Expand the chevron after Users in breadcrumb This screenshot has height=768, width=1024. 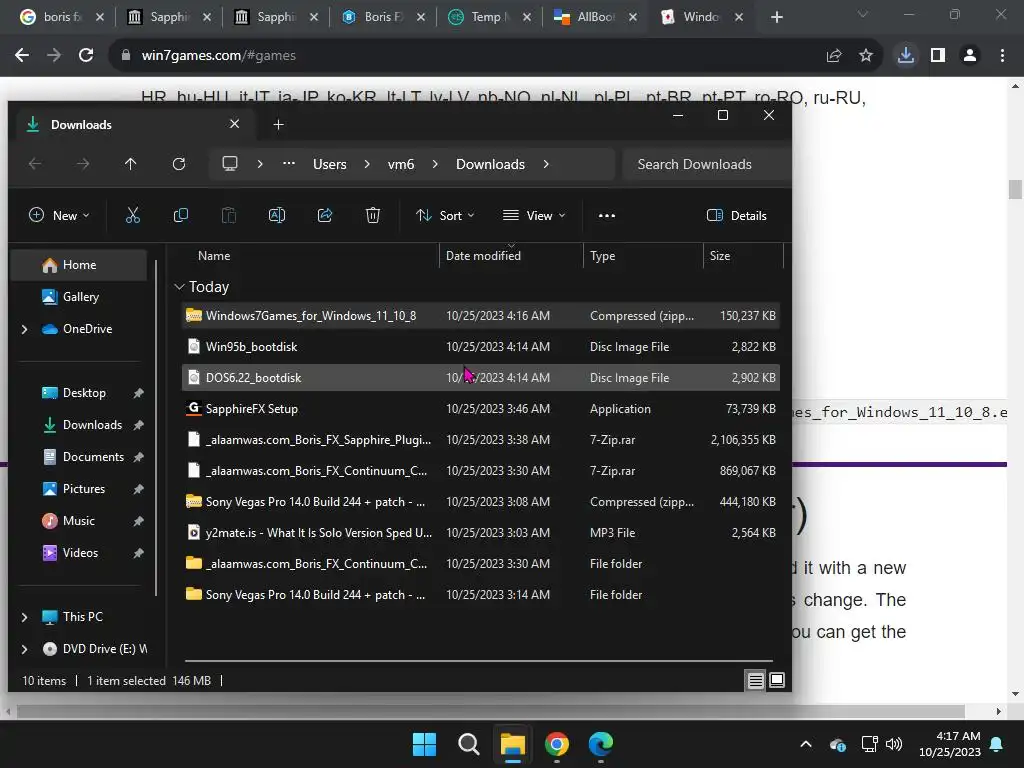(367, 164)
